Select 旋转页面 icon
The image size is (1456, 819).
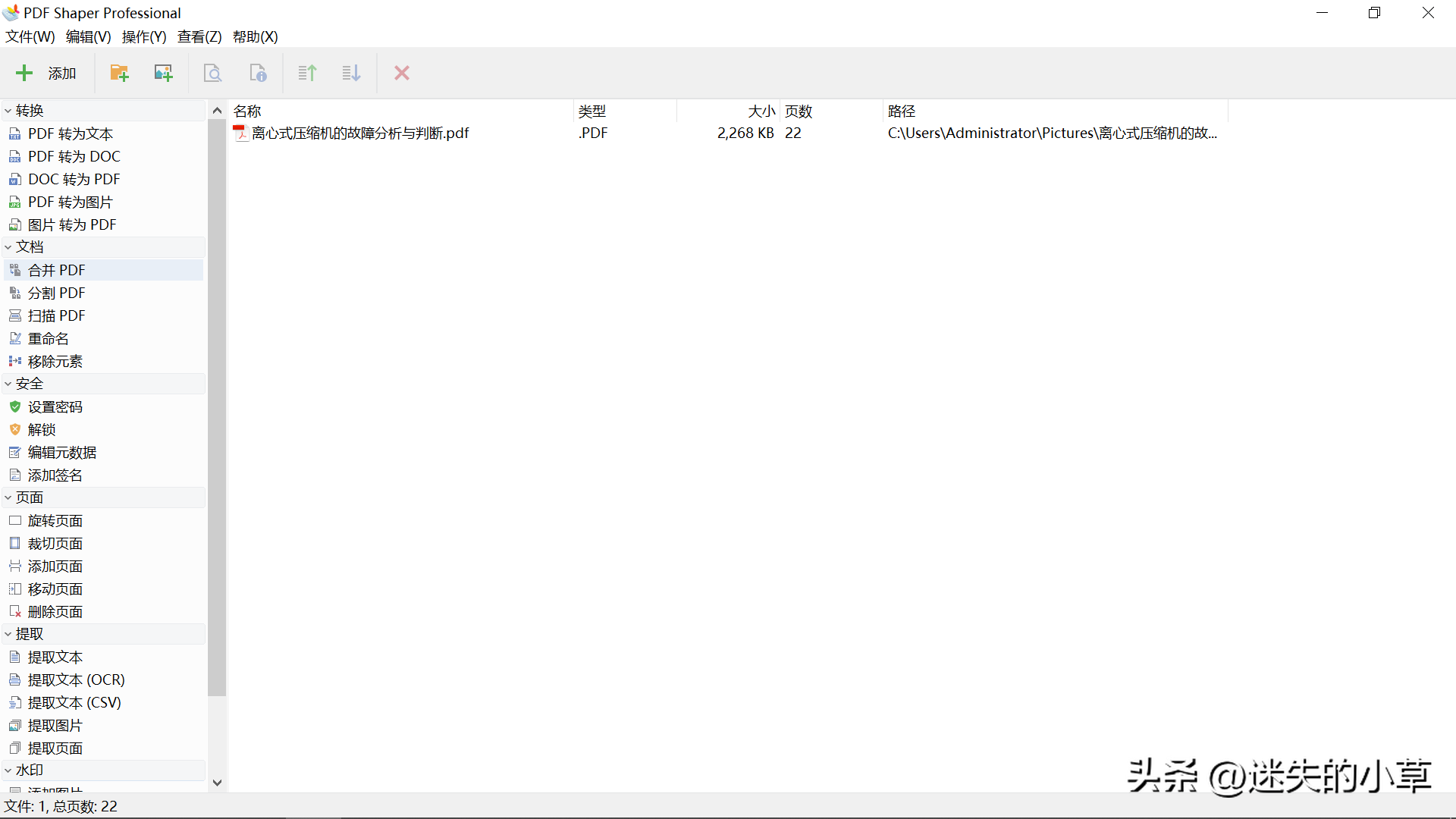(14, 520)
